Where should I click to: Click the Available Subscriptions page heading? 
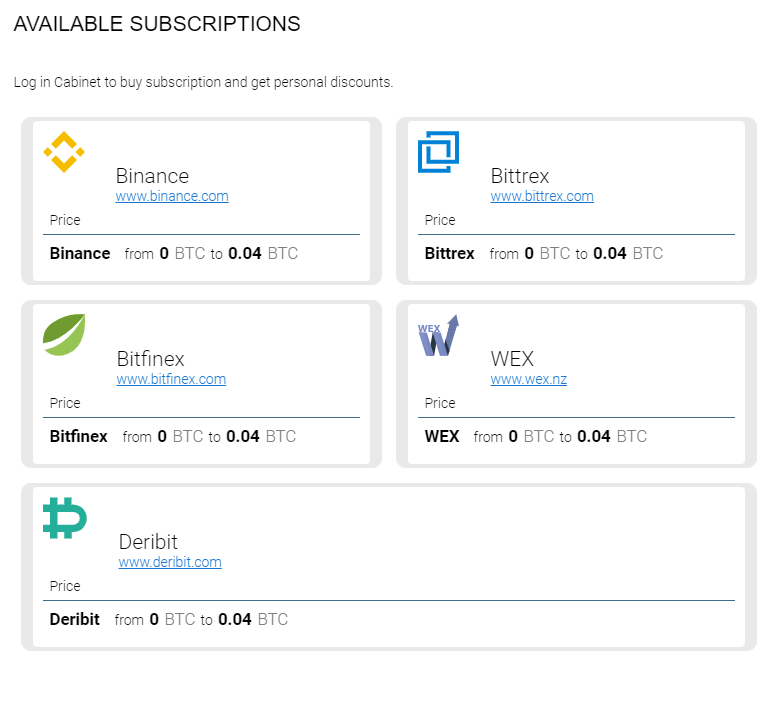pos(157,24)
